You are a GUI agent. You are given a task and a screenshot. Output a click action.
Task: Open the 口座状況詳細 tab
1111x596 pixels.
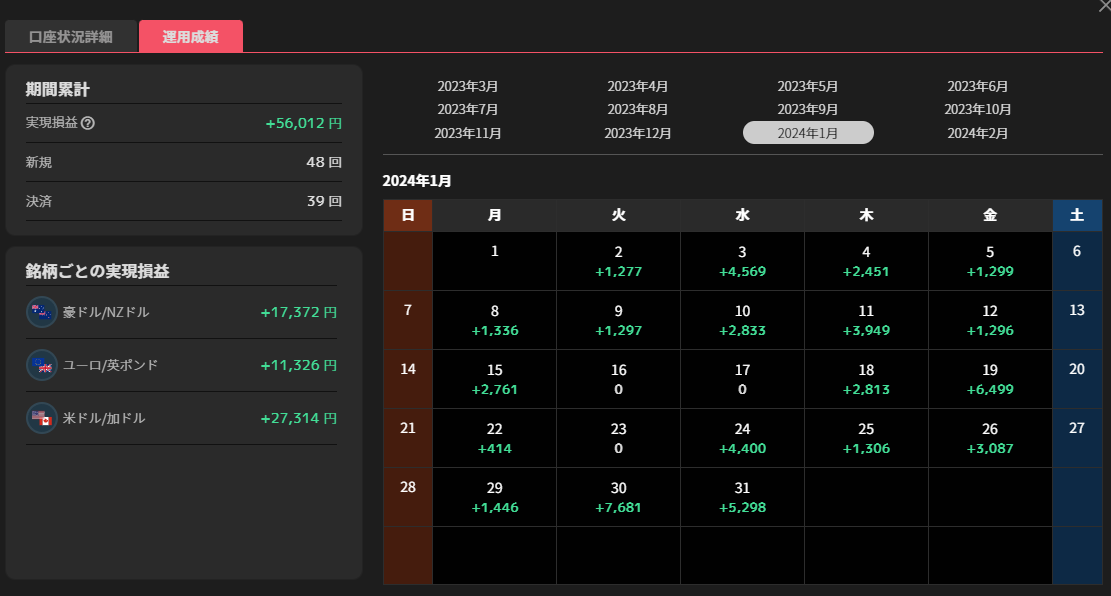coord(71,37)
